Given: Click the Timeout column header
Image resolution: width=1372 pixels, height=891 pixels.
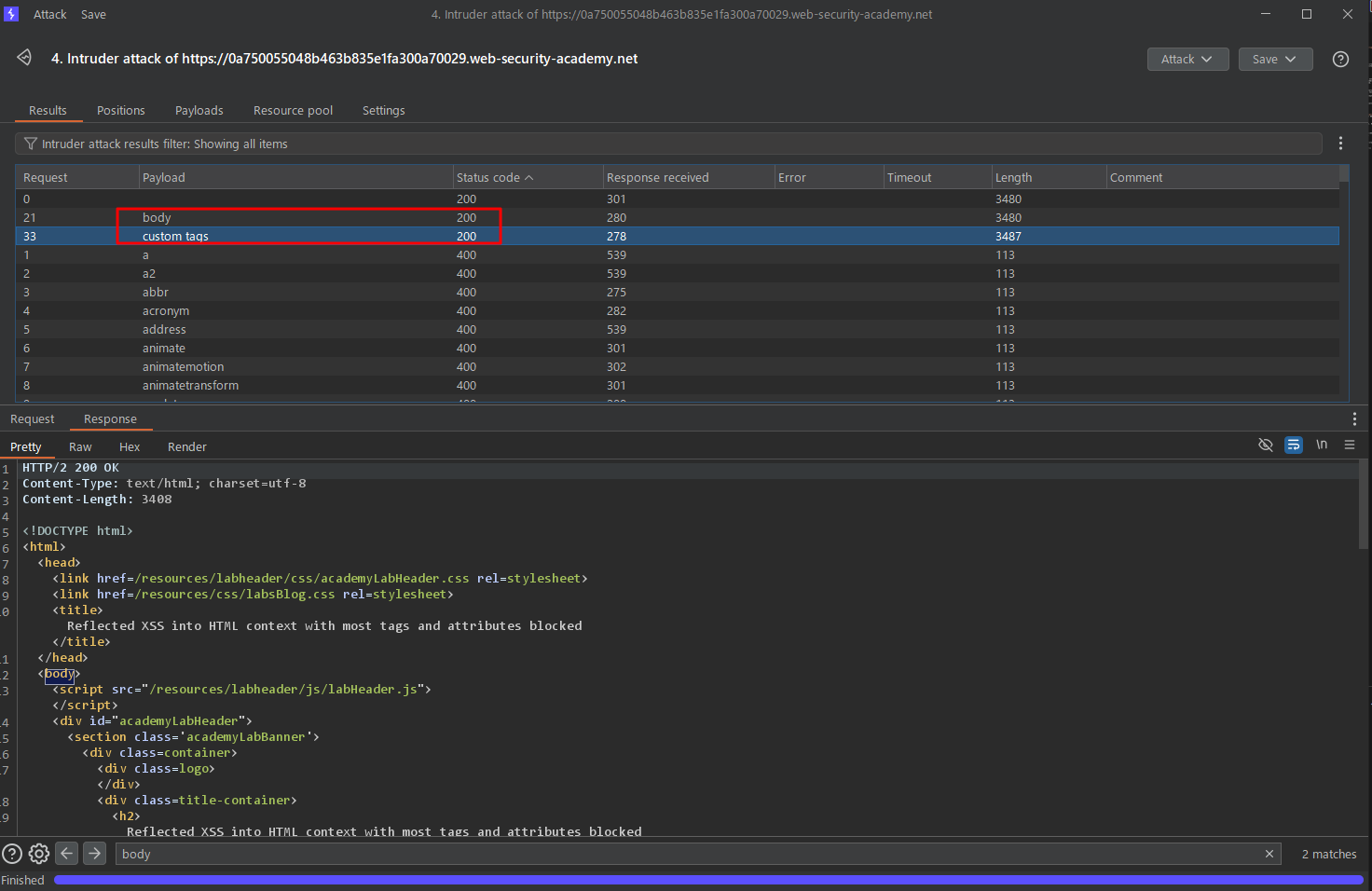Looking at the screenshot, I should 938,177.
